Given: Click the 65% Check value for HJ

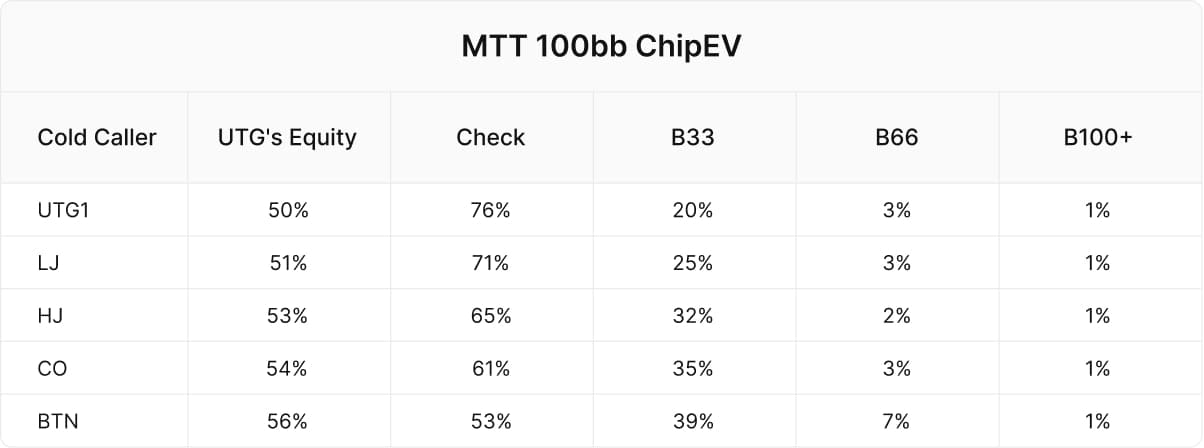Looking at the screenshot, I should pyautogui.click(x=490, y=316).
